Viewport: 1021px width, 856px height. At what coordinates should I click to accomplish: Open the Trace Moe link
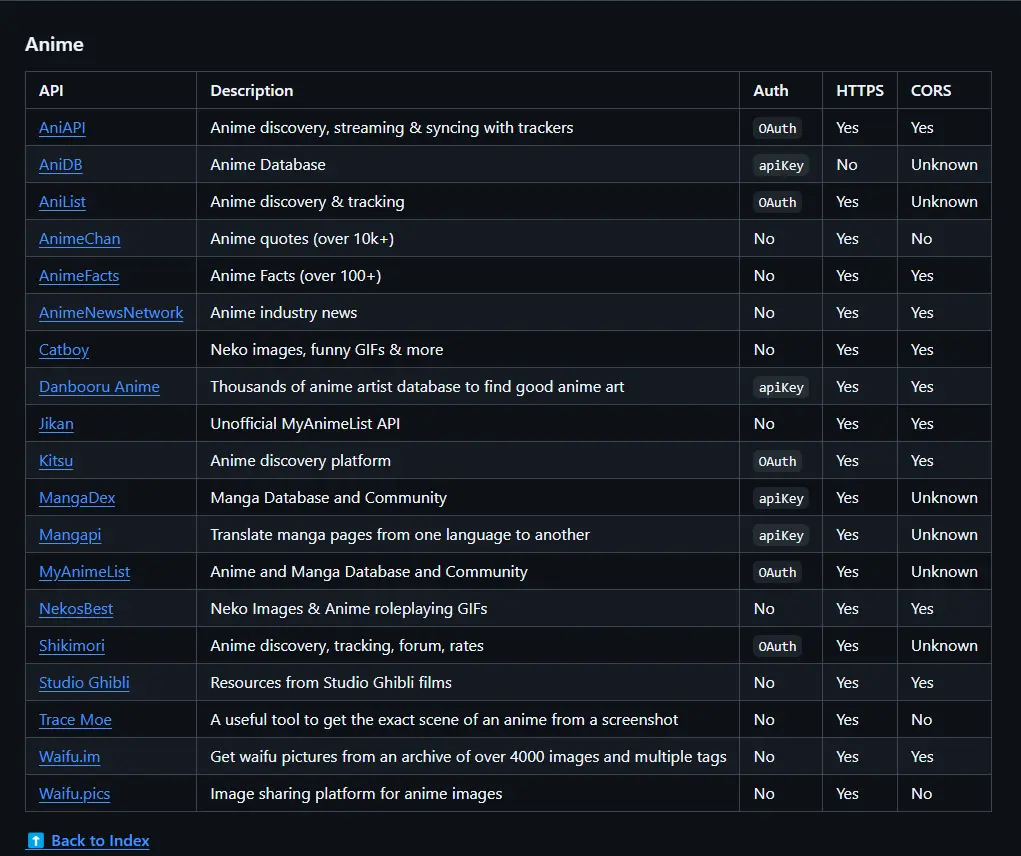pos(75,720)
